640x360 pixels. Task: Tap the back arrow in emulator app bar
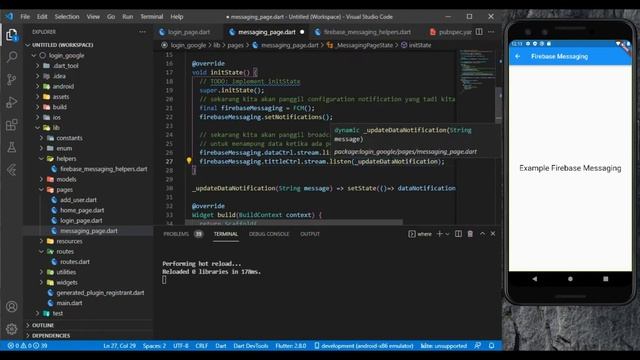pos(518,56)
